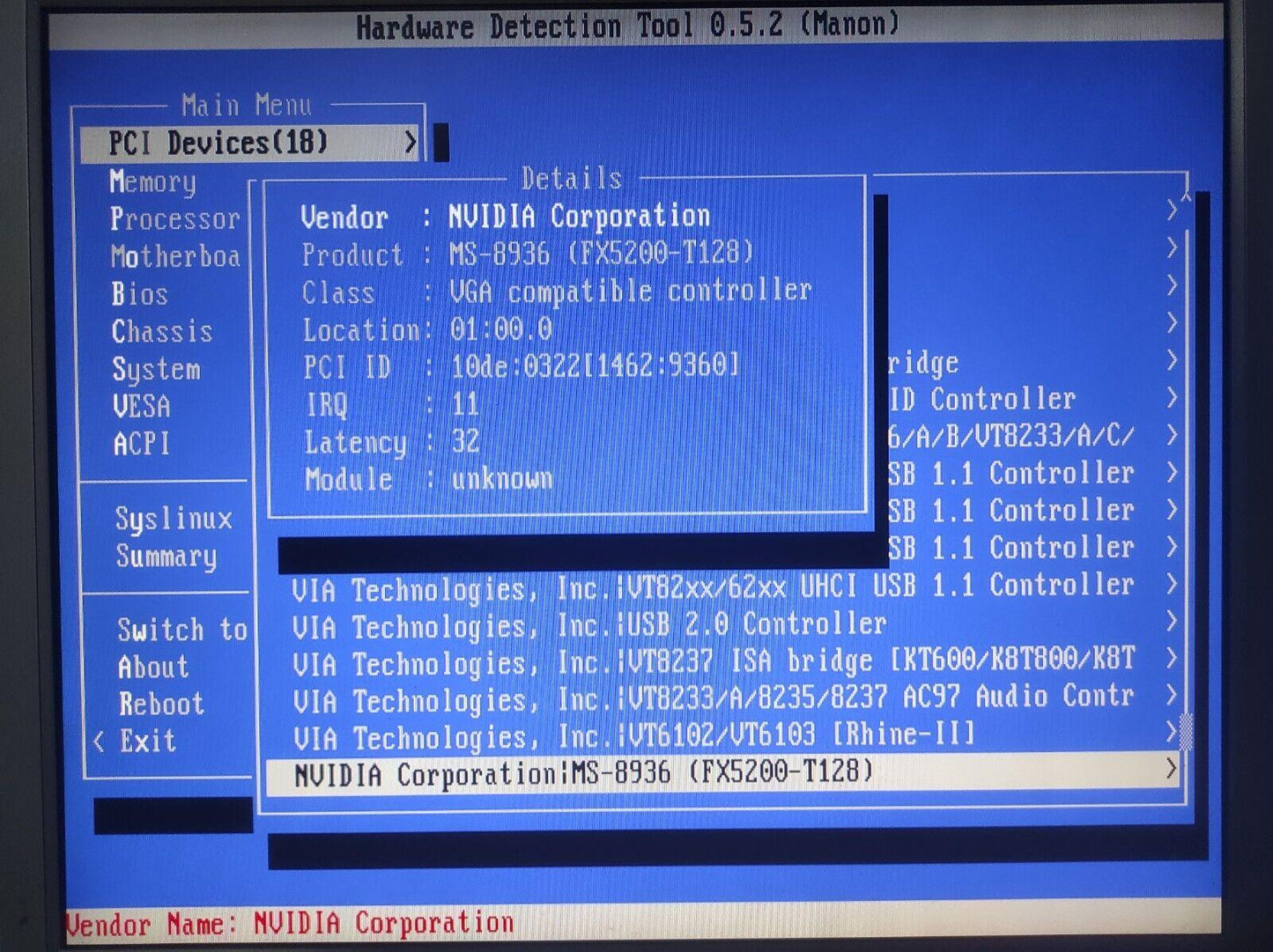The height and width of the screenshot is (952, 1273).
Task: Open the USB 2.0 Controller entry
Action: [x=617, y=623]
